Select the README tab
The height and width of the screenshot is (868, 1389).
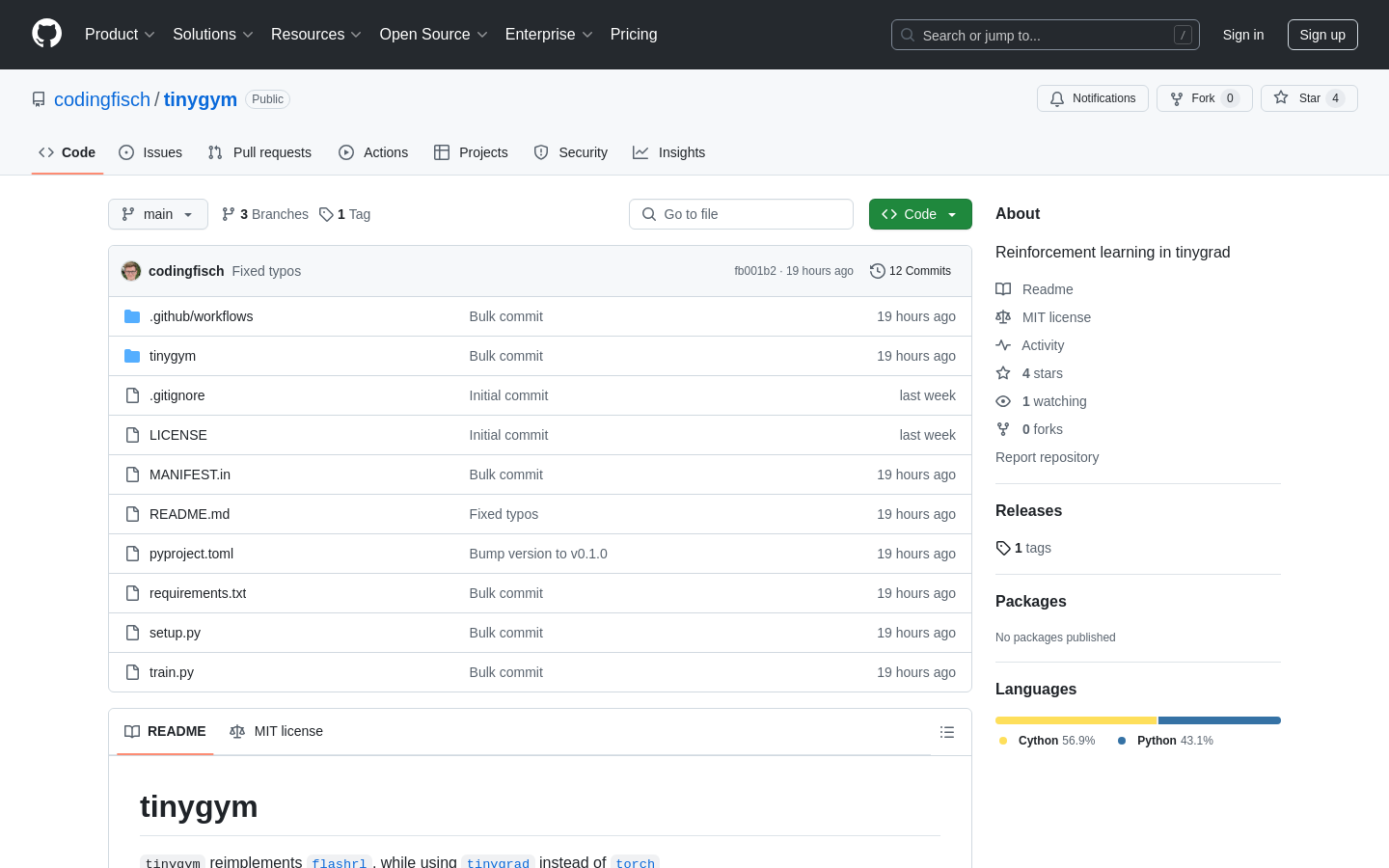point(165,731)
